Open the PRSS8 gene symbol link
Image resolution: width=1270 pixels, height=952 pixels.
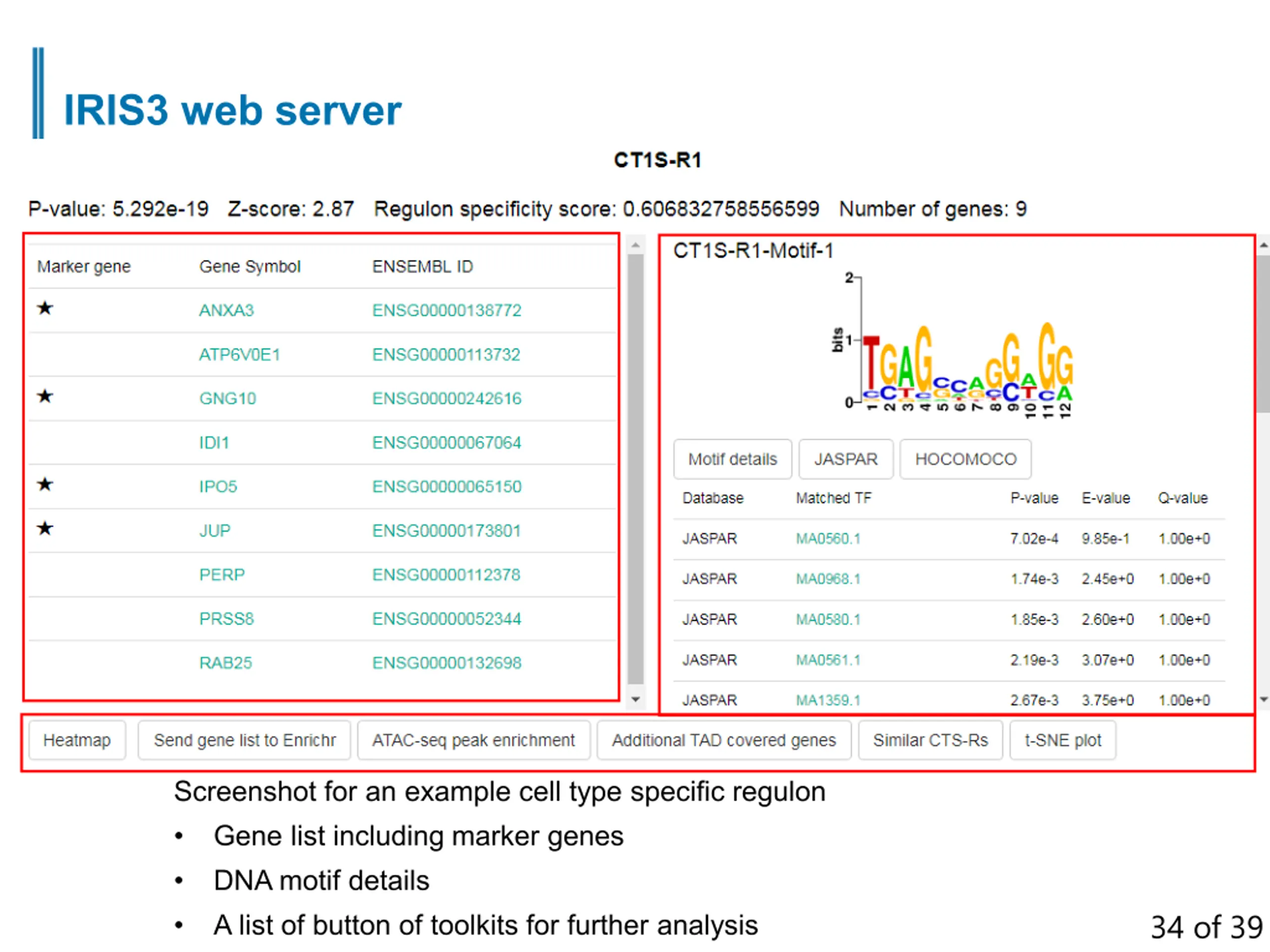click(x=226, y=619)
